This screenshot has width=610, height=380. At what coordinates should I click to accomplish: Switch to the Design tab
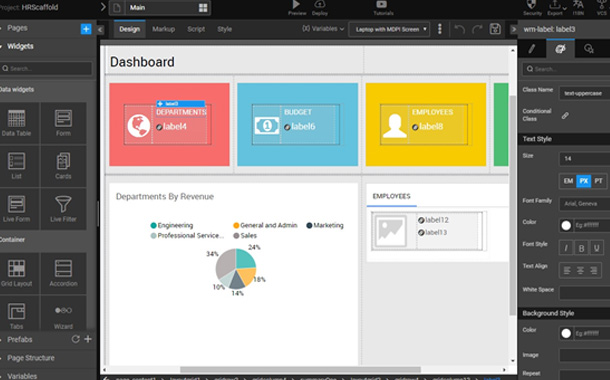tap(130, 29)
